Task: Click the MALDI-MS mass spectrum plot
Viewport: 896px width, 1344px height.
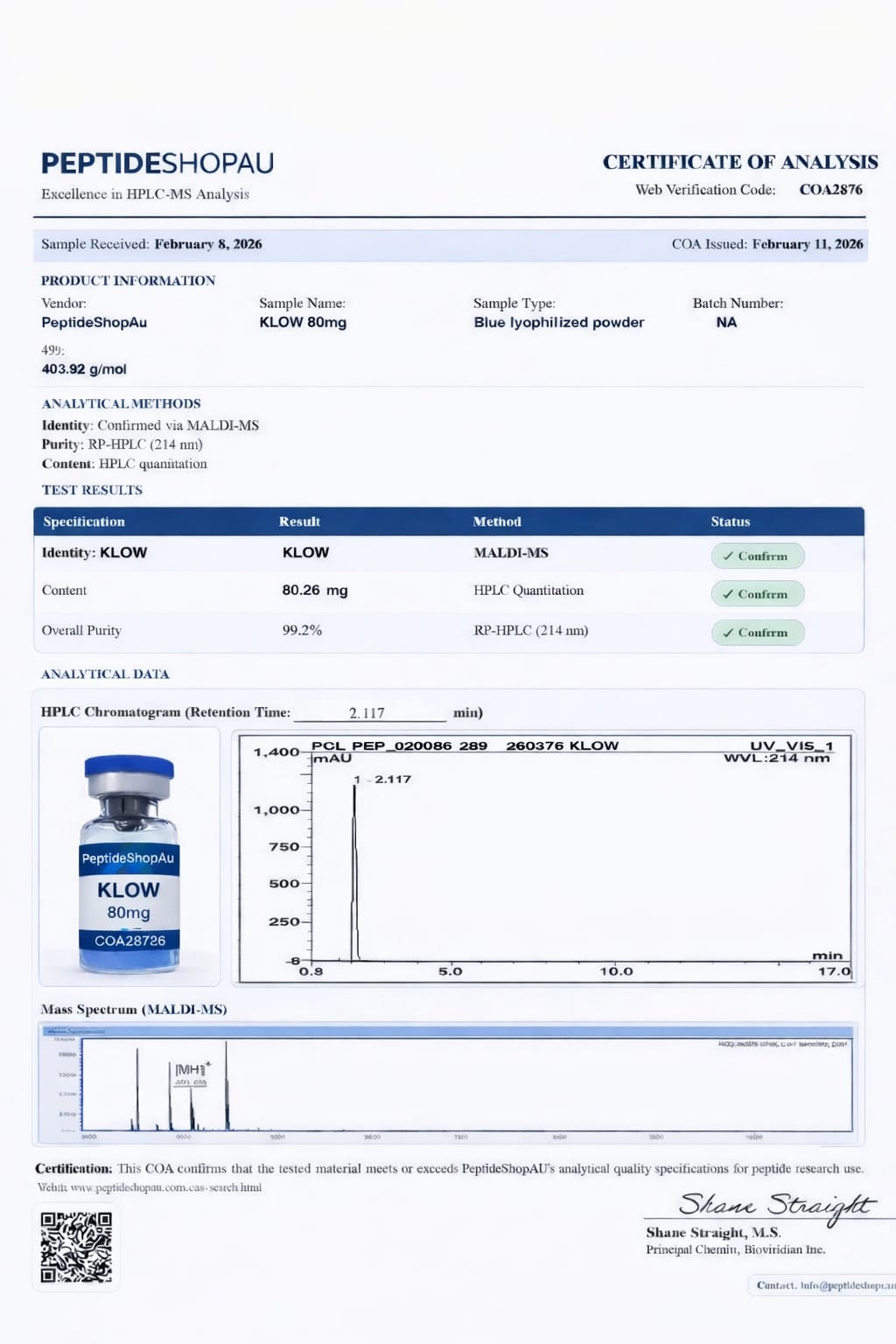Action: point(448,1083)
